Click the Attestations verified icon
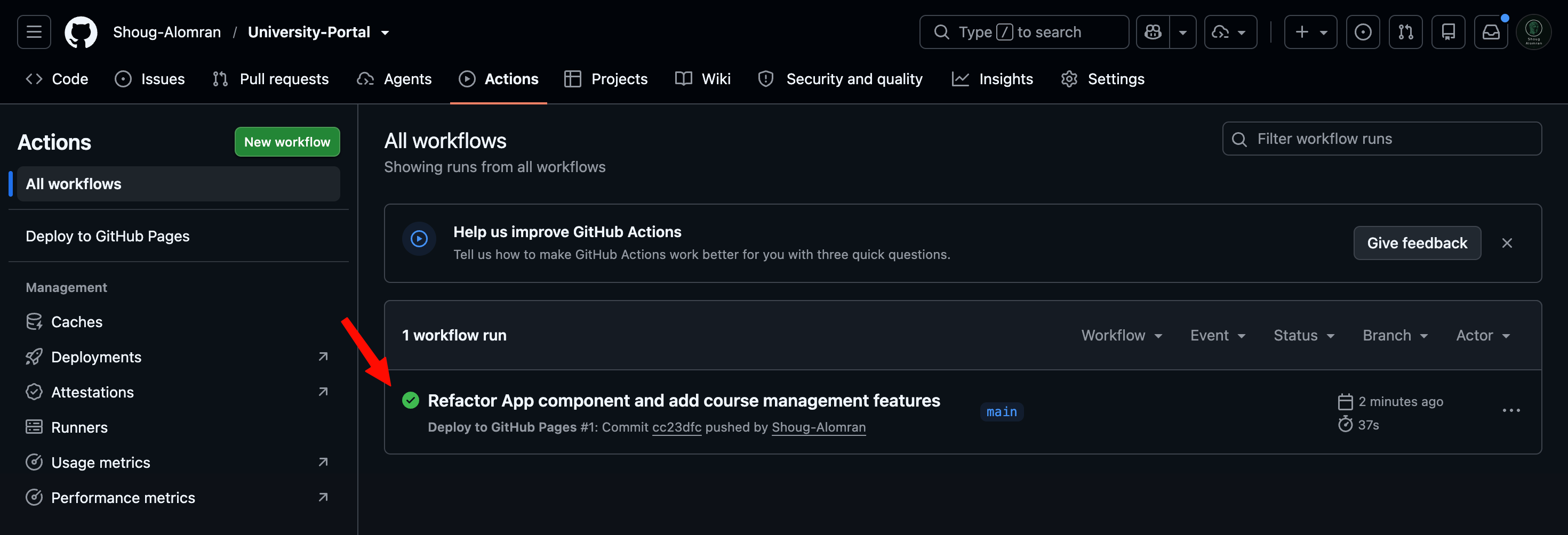Image resolution: width=1568 pixels, height=535 pixels. (x=34, y=392)
